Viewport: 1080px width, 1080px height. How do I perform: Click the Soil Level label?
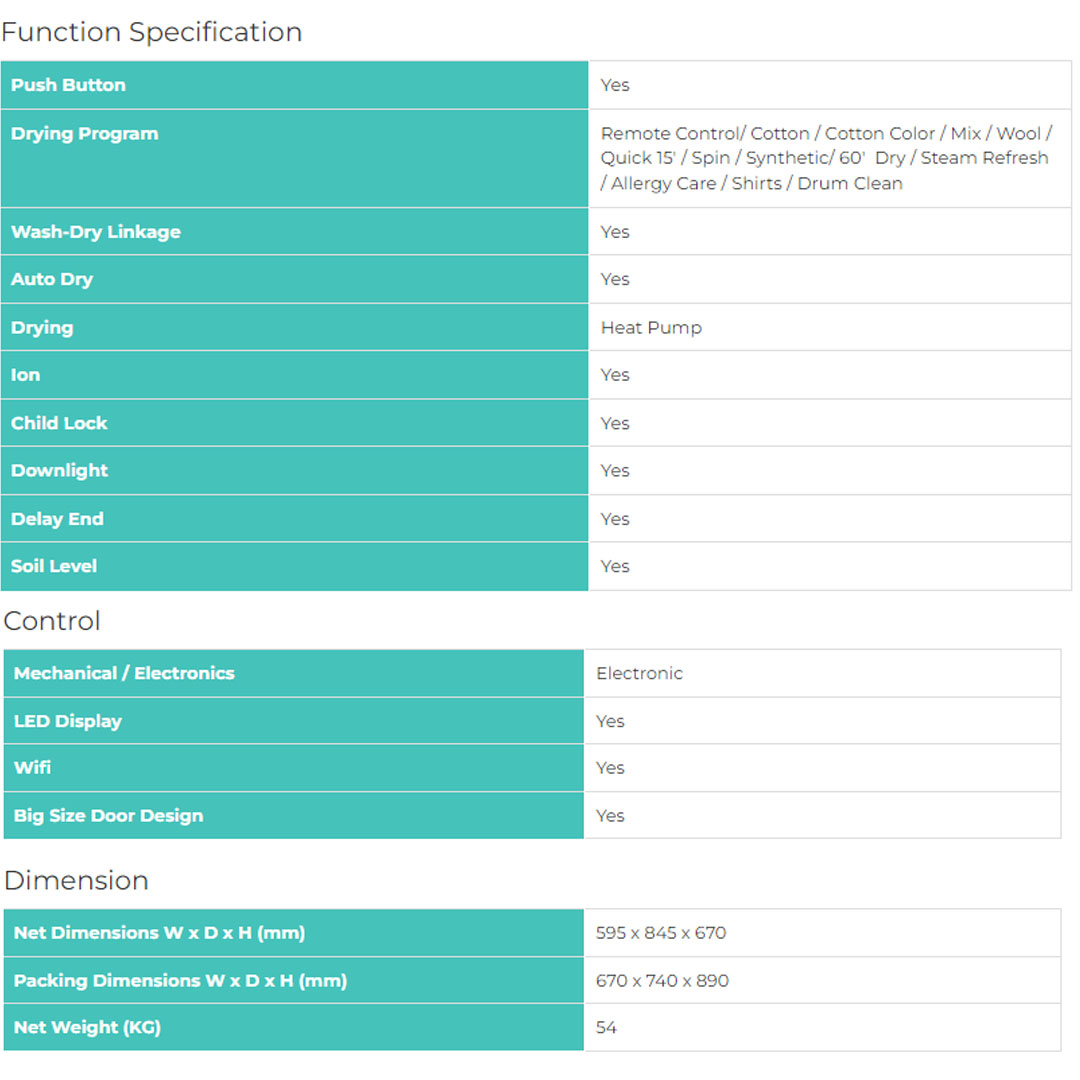coord(54,566)
